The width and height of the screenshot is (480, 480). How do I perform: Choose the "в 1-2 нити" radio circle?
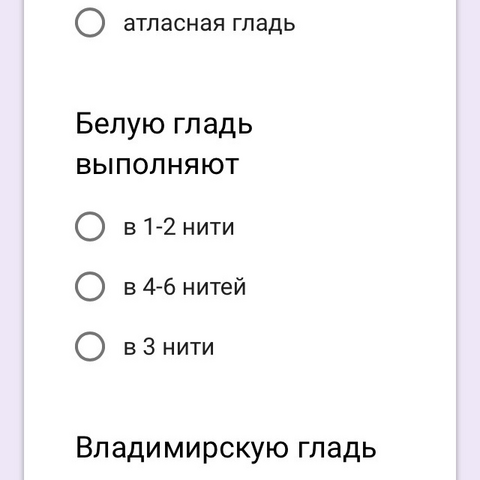pyautogui.click(x=90, y=226)
